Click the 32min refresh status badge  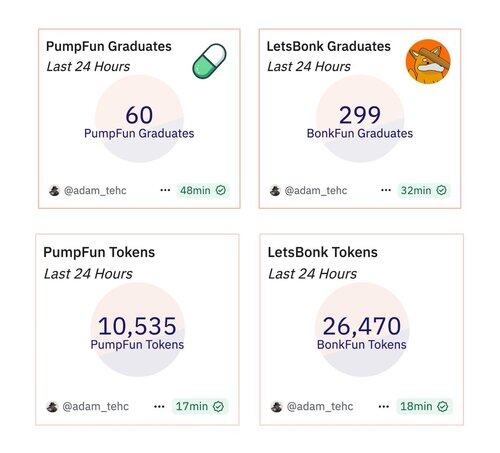point(423,190)
